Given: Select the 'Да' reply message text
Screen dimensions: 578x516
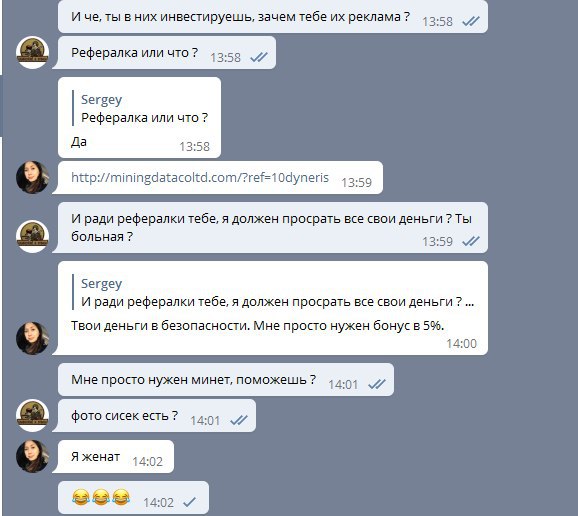Looking at the screenshot, I should pos(79,142).
